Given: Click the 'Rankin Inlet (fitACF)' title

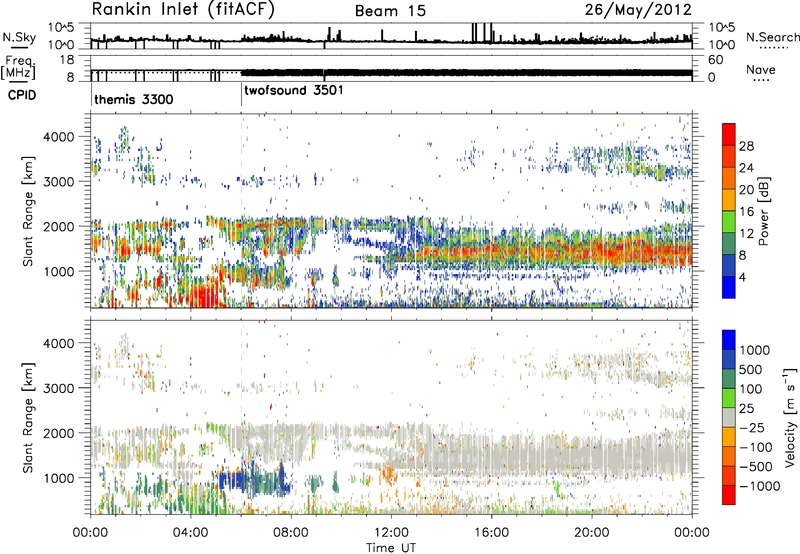Looking at the screenshot, I should (x=183, y=9).
